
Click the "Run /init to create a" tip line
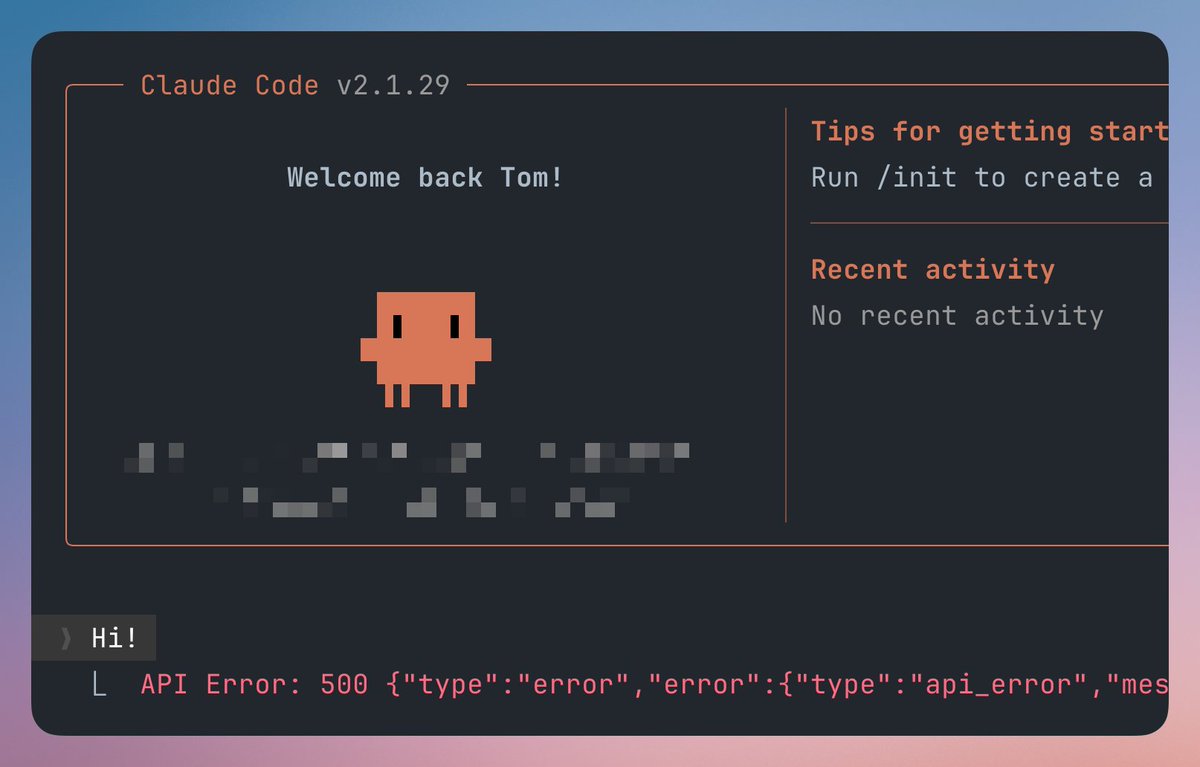pos(982,178)
